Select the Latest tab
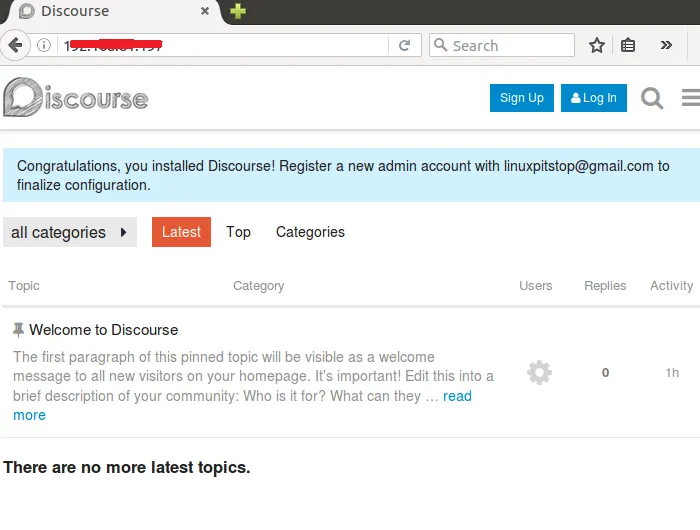 181,232
